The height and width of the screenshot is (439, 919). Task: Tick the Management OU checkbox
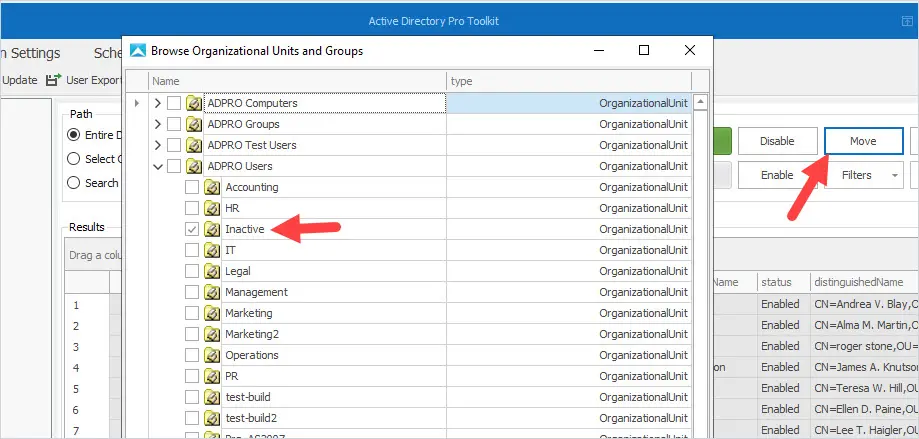tap(192, 292)
